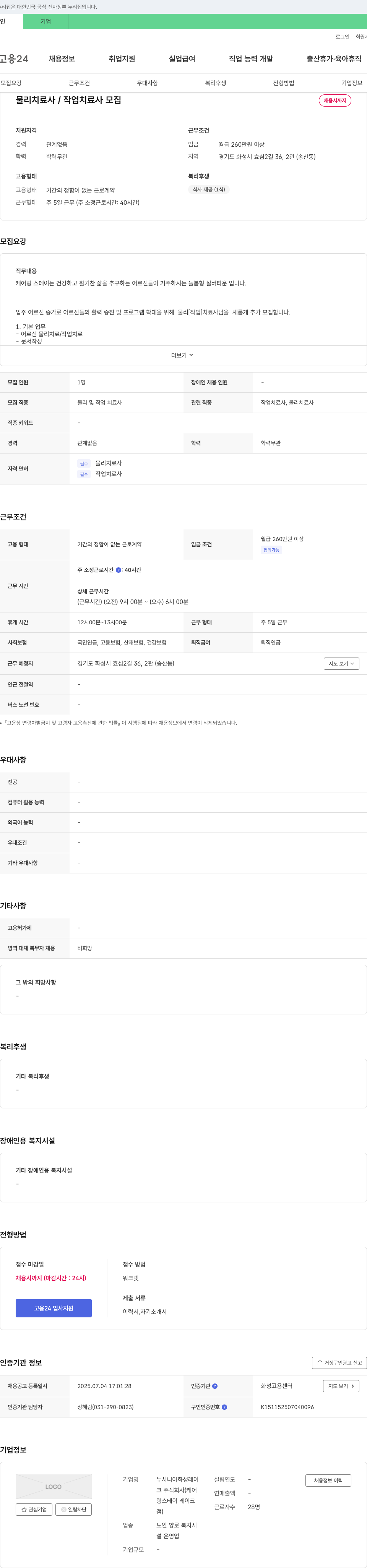367x1568 pixels.
Task: Select 12시00분~13시00분 break time value
Action: (x=102, y=622)
